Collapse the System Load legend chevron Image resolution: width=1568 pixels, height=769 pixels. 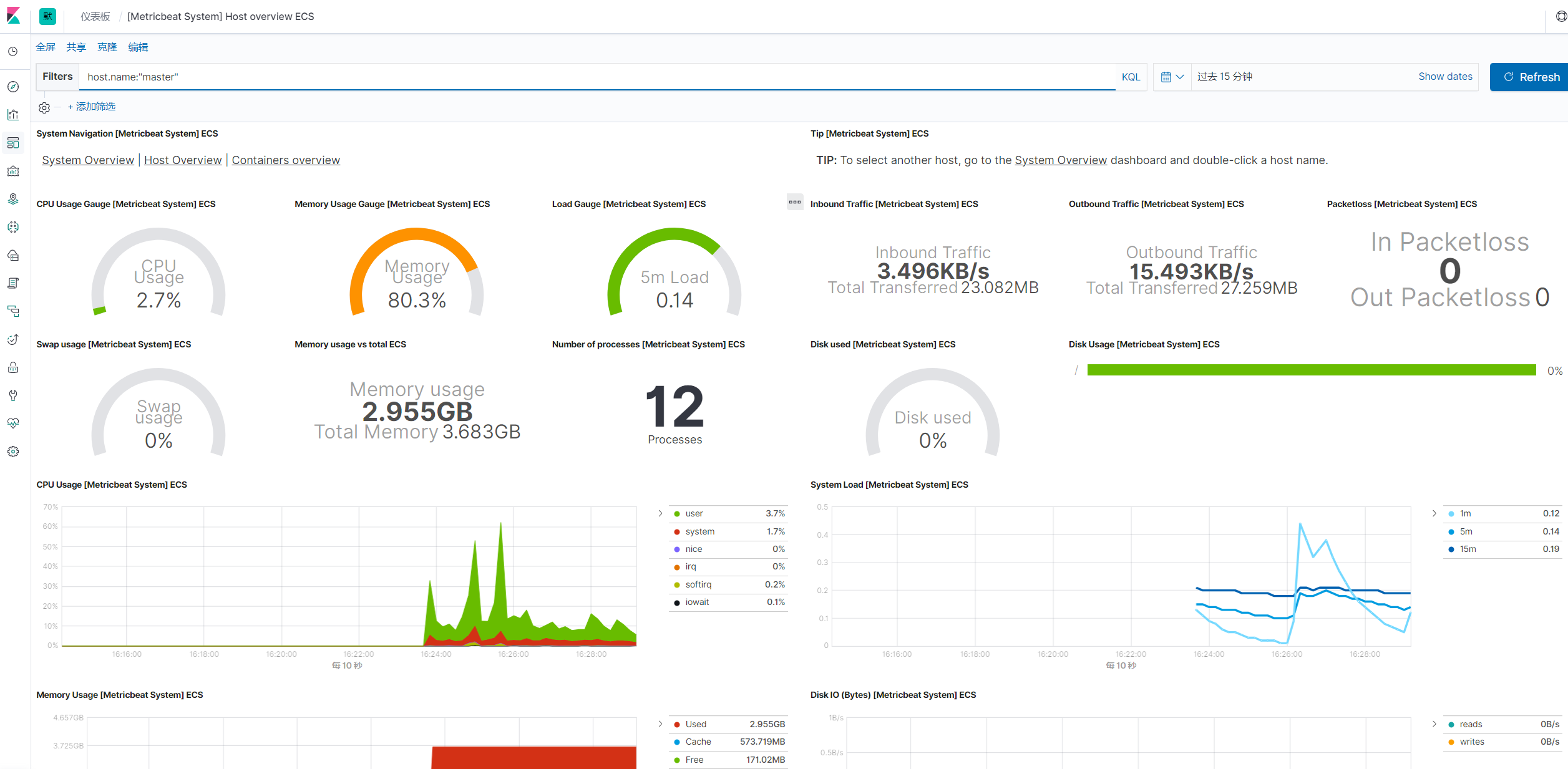click(x=1434, y=513)
